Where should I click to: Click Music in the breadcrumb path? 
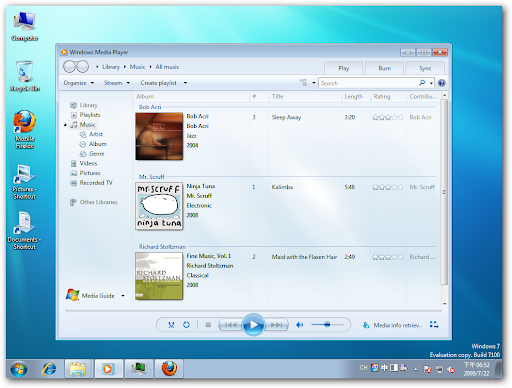(x=137, y=67)
